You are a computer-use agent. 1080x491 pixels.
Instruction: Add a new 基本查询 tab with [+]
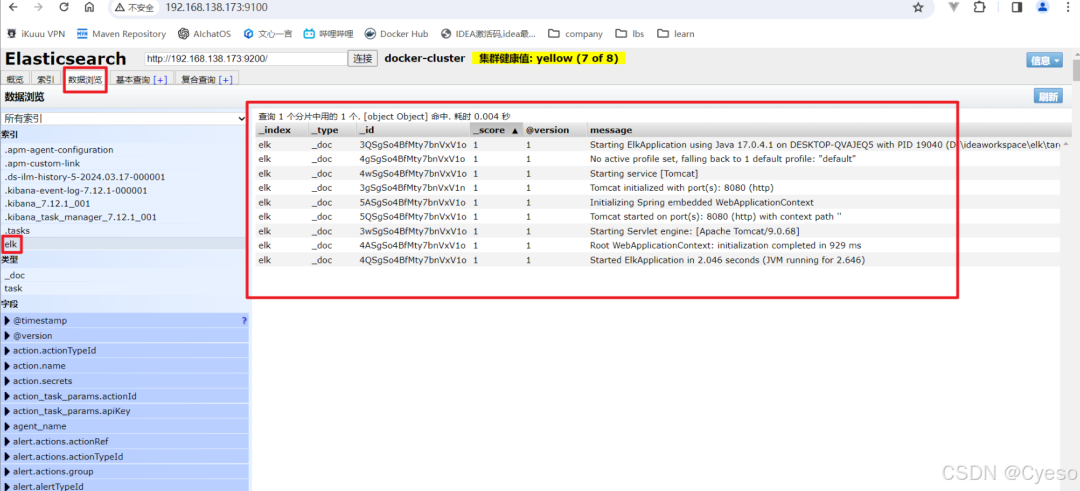[160, 80]
